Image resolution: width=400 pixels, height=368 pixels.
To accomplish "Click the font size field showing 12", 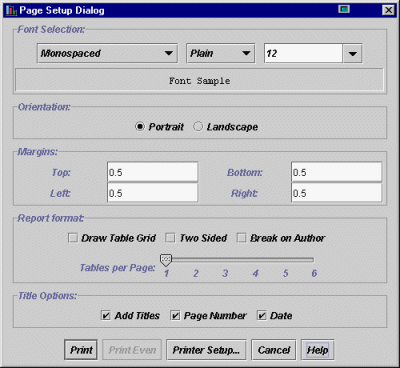I will coord(303,53).
